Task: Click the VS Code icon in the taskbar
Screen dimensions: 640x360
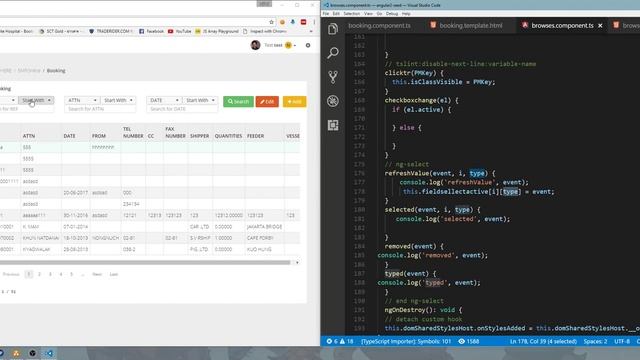Action: 49,353
